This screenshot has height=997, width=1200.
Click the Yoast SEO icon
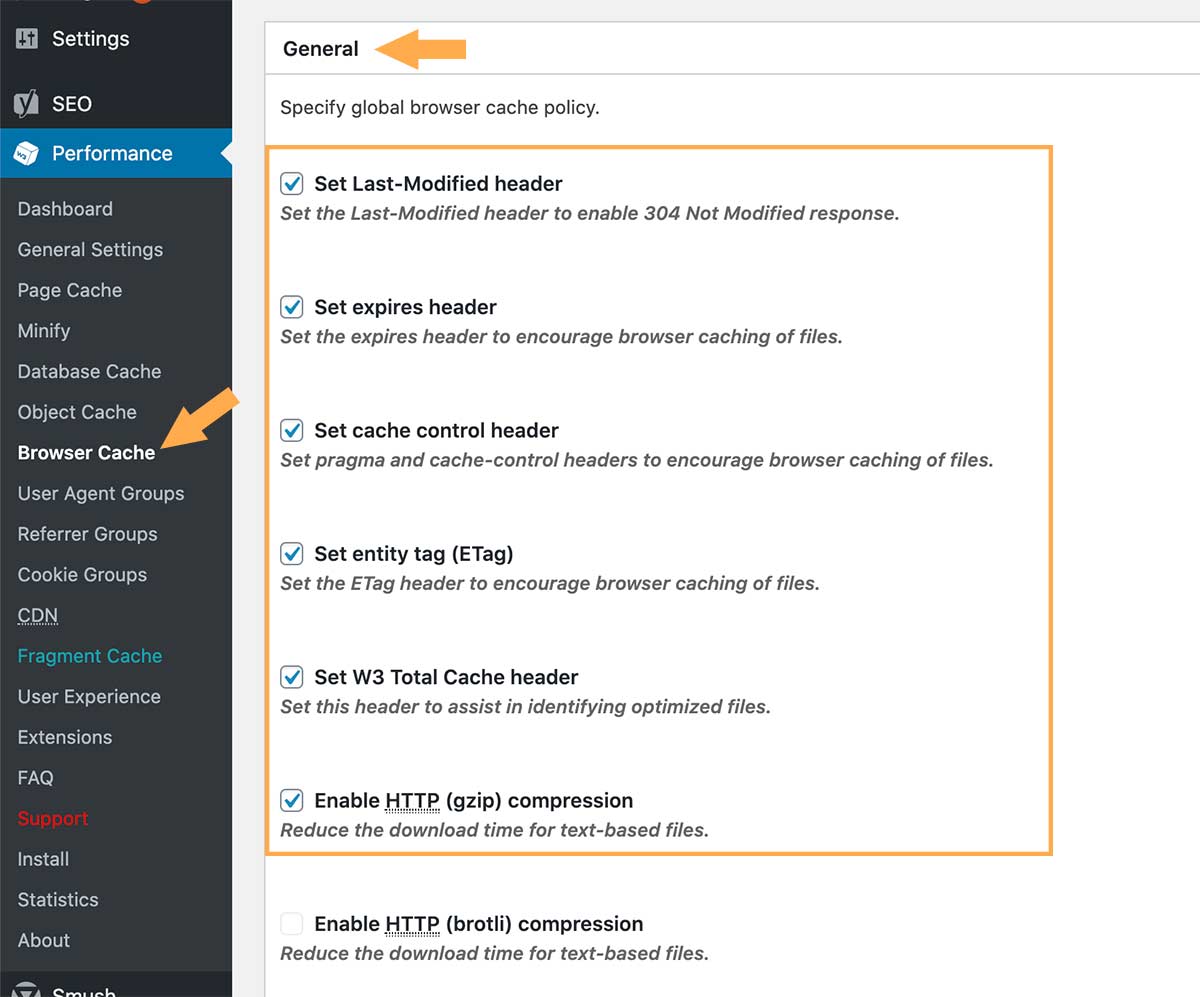(x=27, y=104)
